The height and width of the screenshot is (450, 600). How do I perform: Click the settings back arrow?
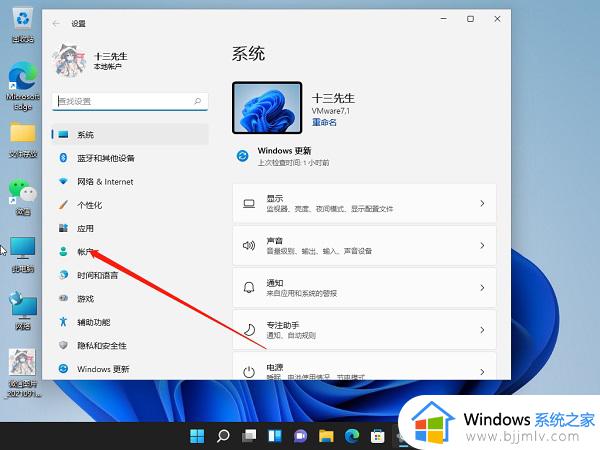56,23
